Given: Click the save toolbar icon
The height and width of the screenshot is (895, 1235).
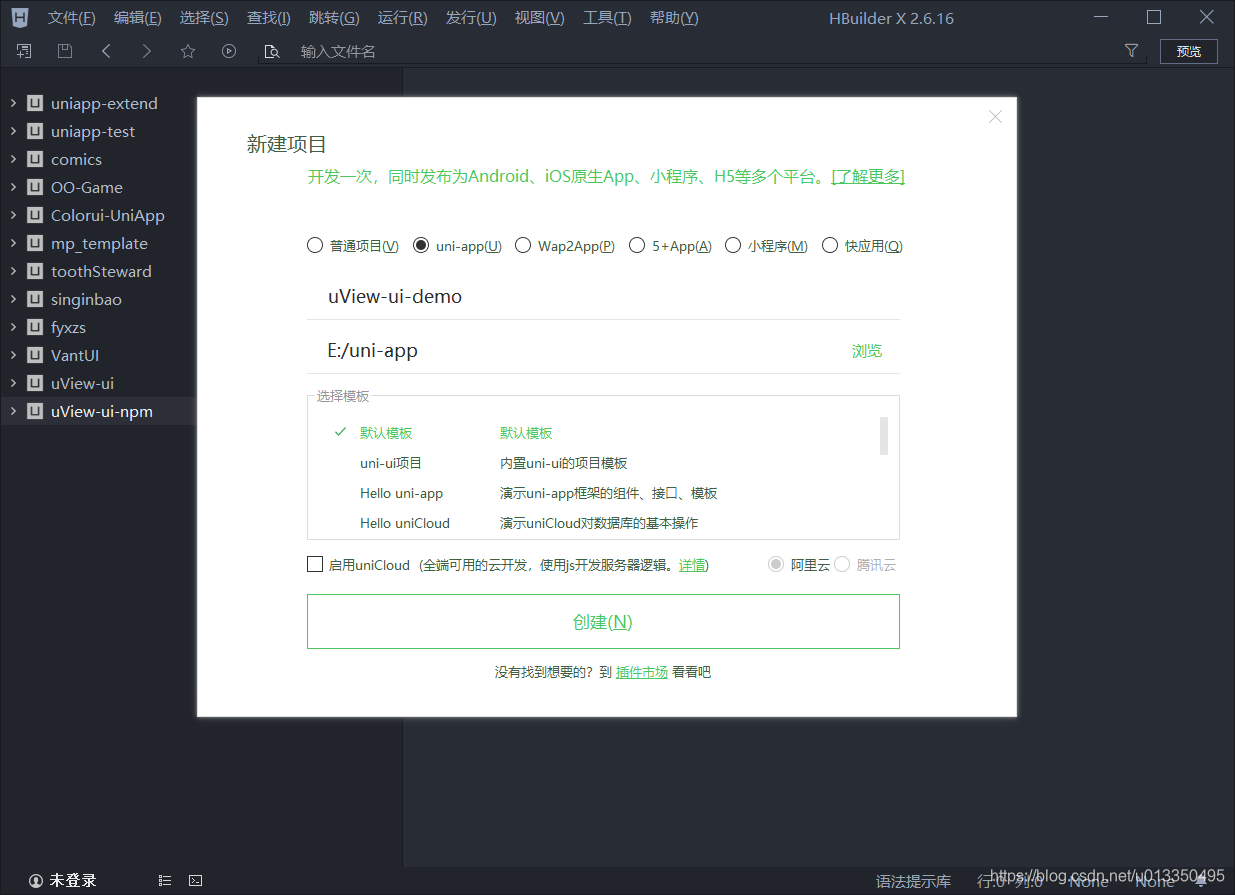Looking at the screenshot, I should click(65, 51).
